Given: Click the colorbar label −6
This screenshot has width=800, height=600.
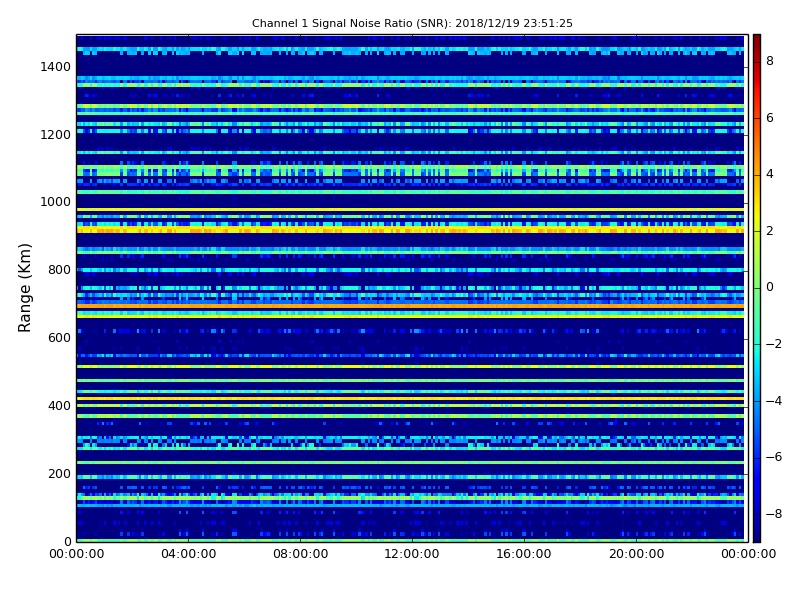Looking at the screenshot, I should pyautogui.click(x=774, y=457).
